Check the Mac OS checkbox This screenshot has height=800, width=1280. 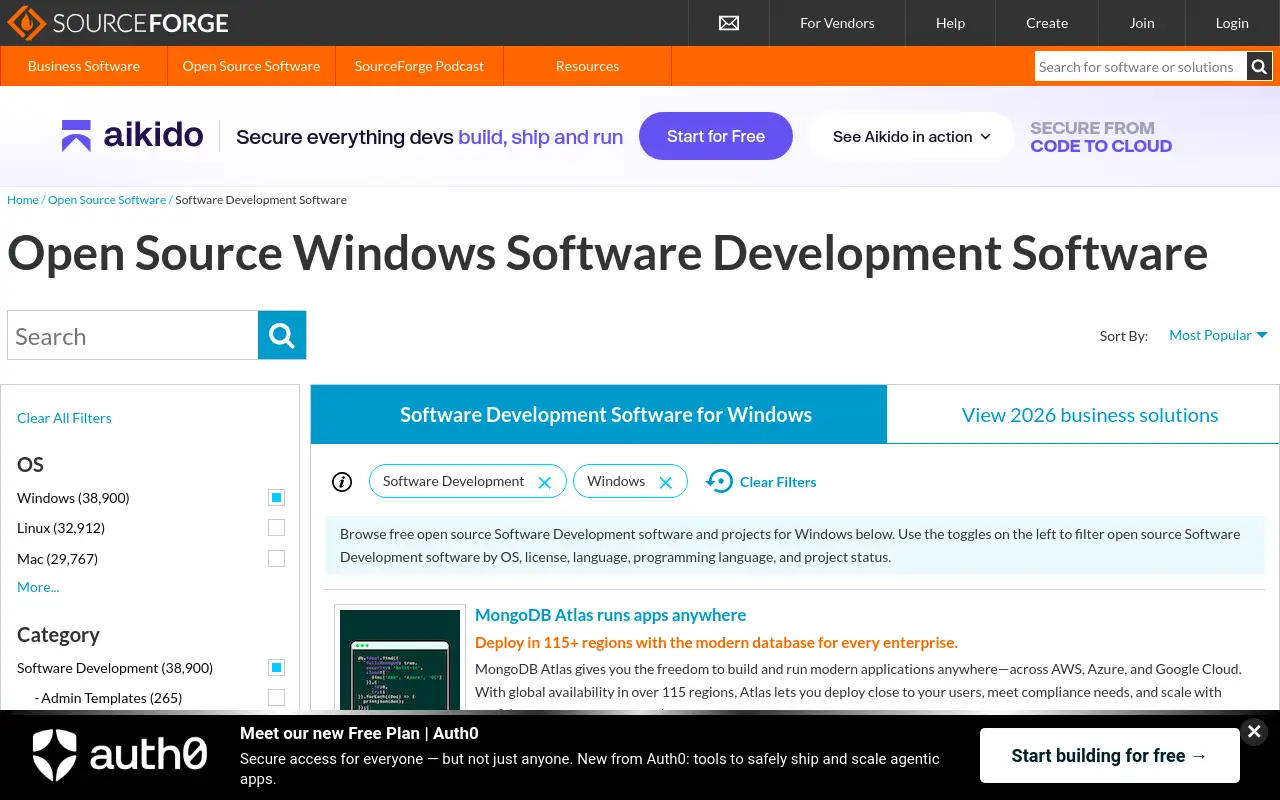click(x=277, y=558)
